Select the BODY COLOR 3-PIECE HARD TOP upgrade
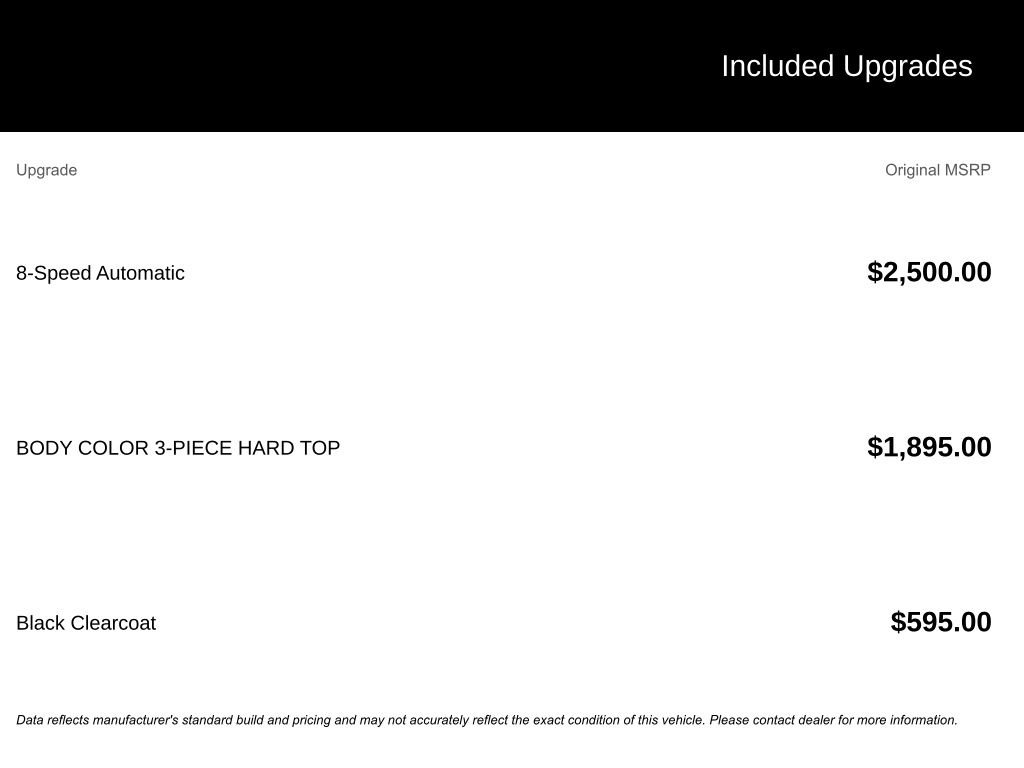This screenshot has width=1024, height=768. pyautogui.click(x=178, y=448)
